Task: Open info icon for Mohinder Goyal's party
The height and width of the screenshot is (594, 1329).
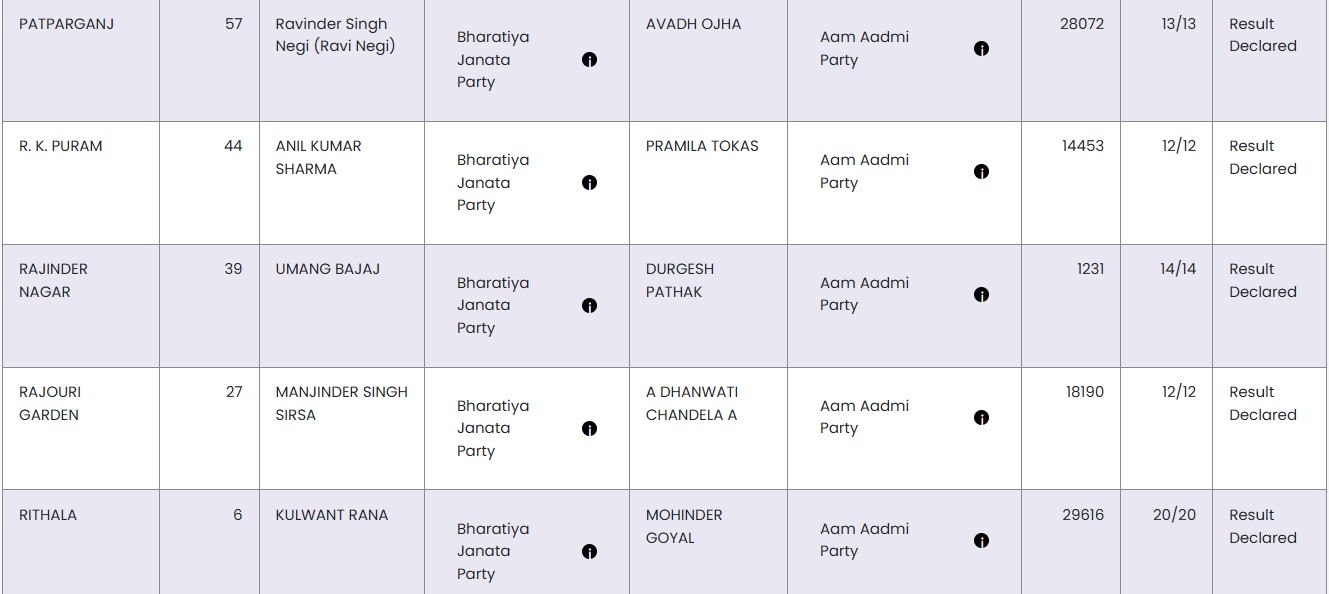Action: click(x=982, y=541)
